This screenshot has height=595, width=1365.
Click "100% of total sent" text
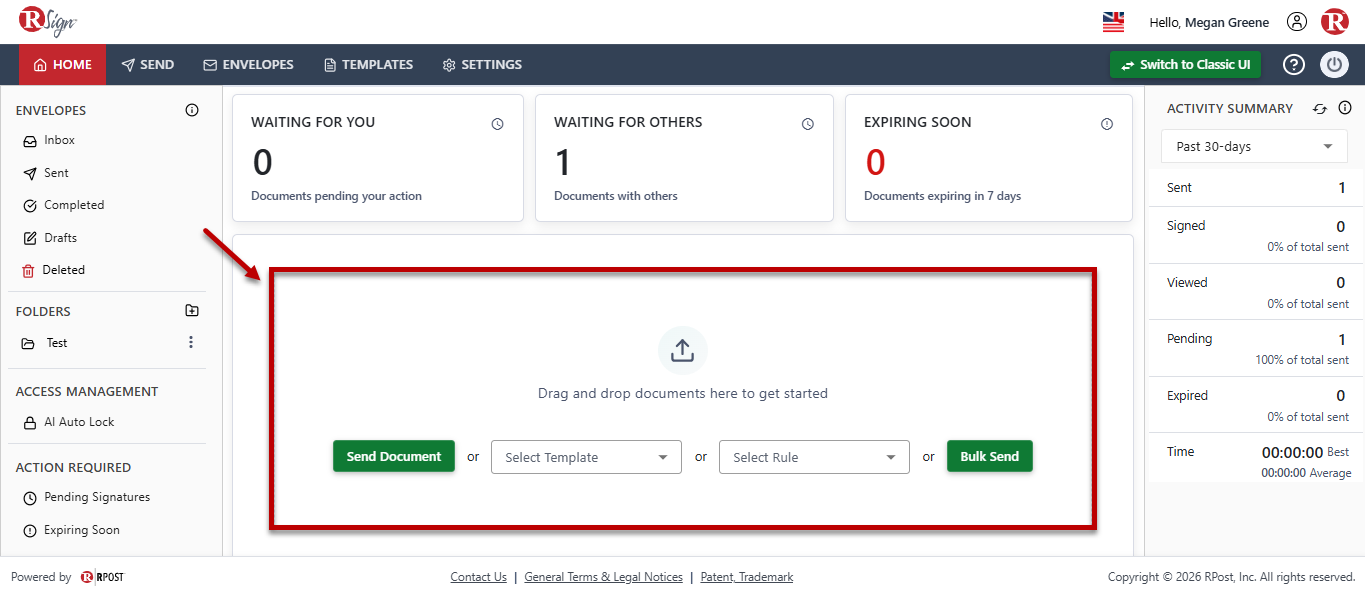tap(1302, 360)
